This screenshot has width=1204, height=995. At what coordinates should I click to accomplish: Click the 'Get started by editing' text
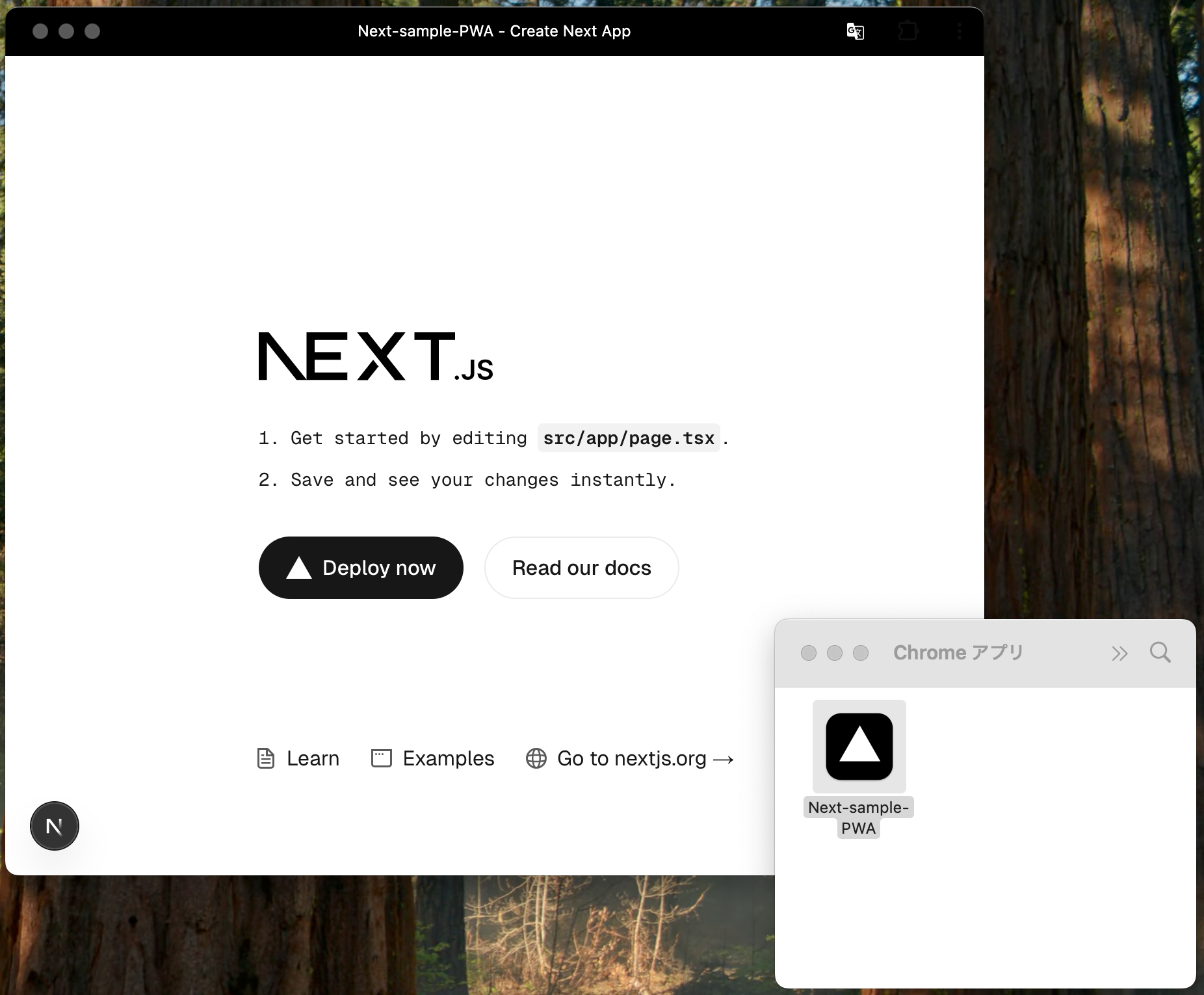[x=408, y=438]
